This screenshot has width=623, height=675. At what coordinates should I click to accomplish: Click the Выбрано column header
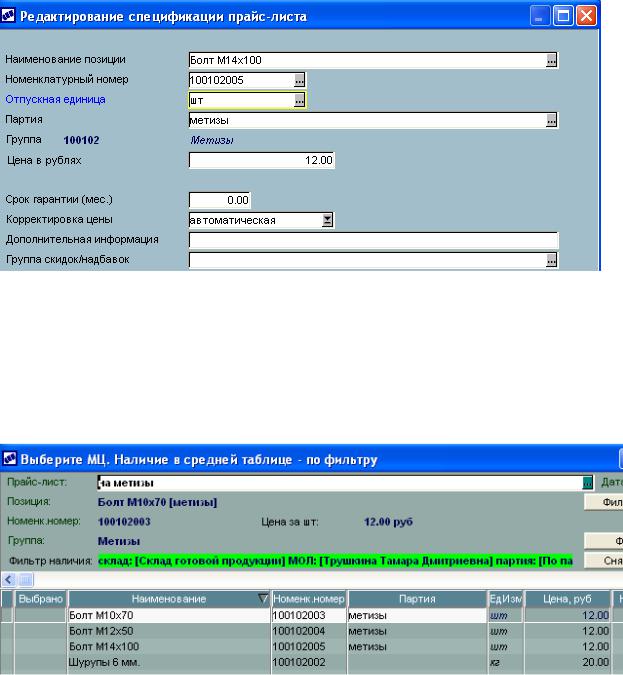click(40, 599)
